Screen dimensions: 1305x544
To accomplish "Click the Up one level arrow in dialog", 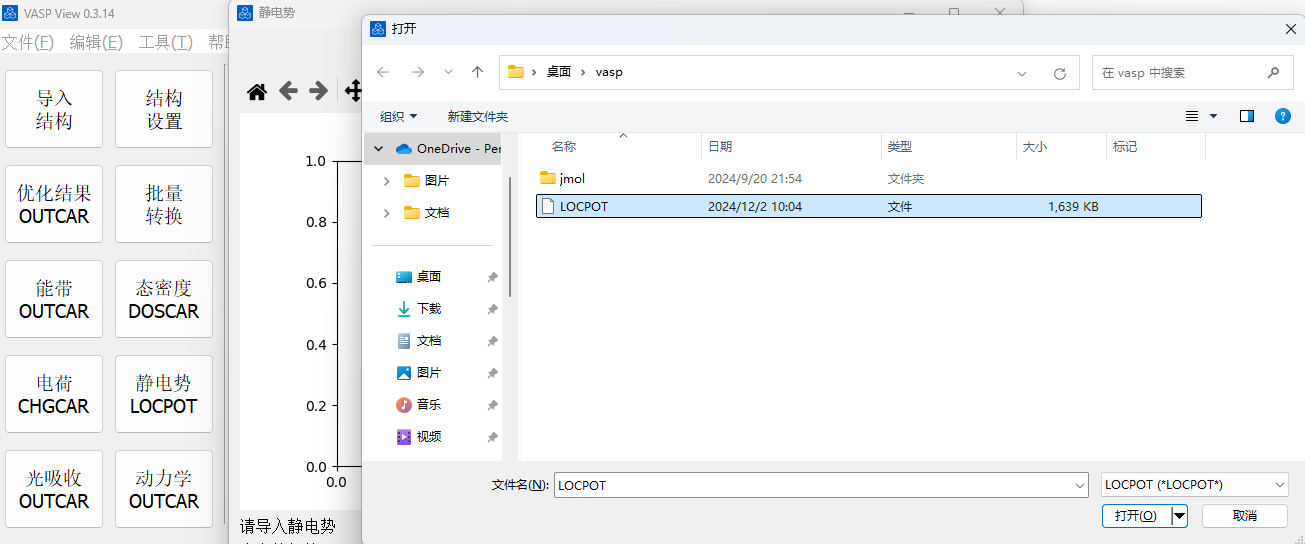I will (478, 72).
